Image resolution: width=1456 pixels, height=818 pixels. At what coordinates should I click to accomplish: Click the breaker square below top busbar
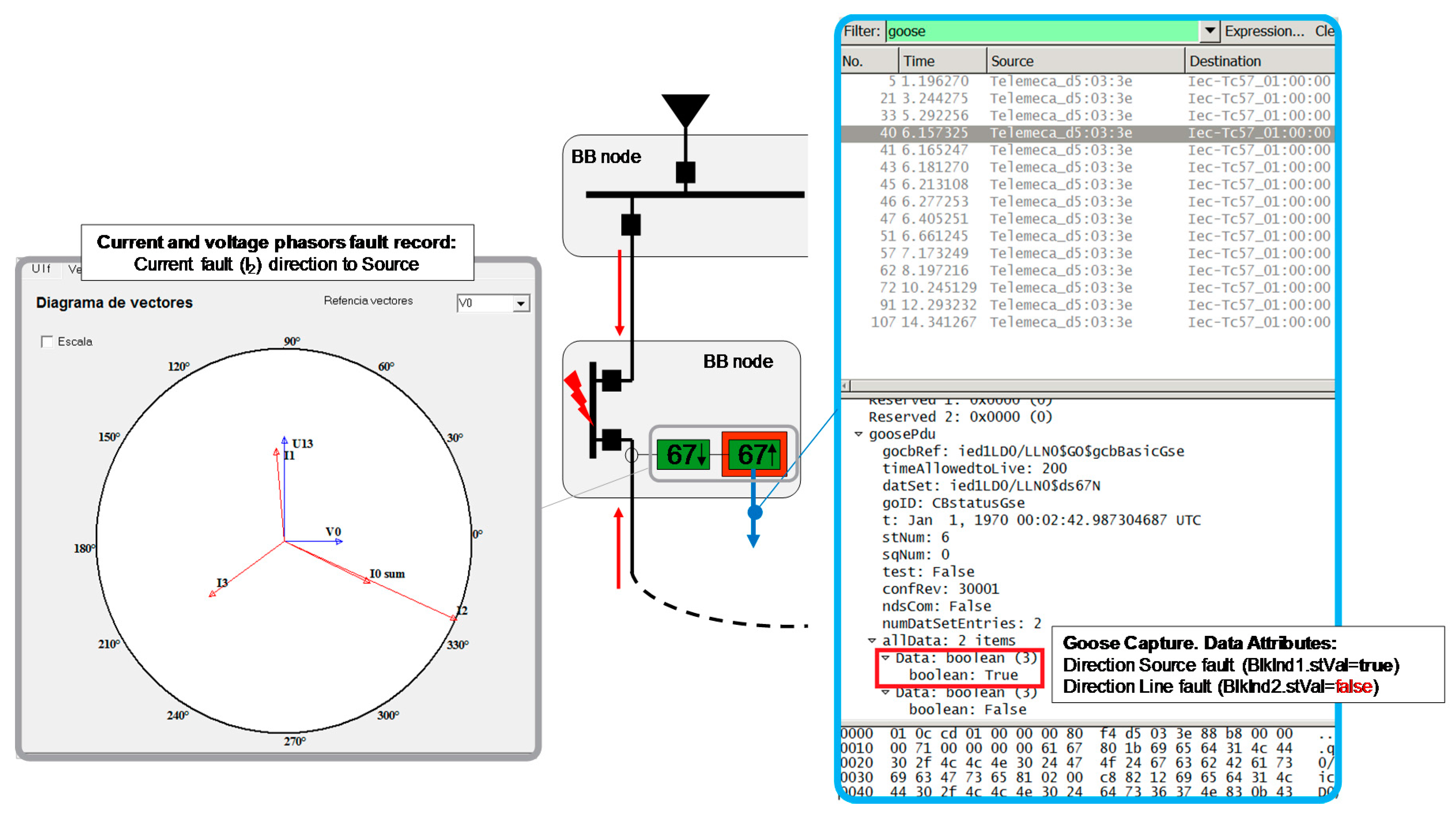click(631, 224)
